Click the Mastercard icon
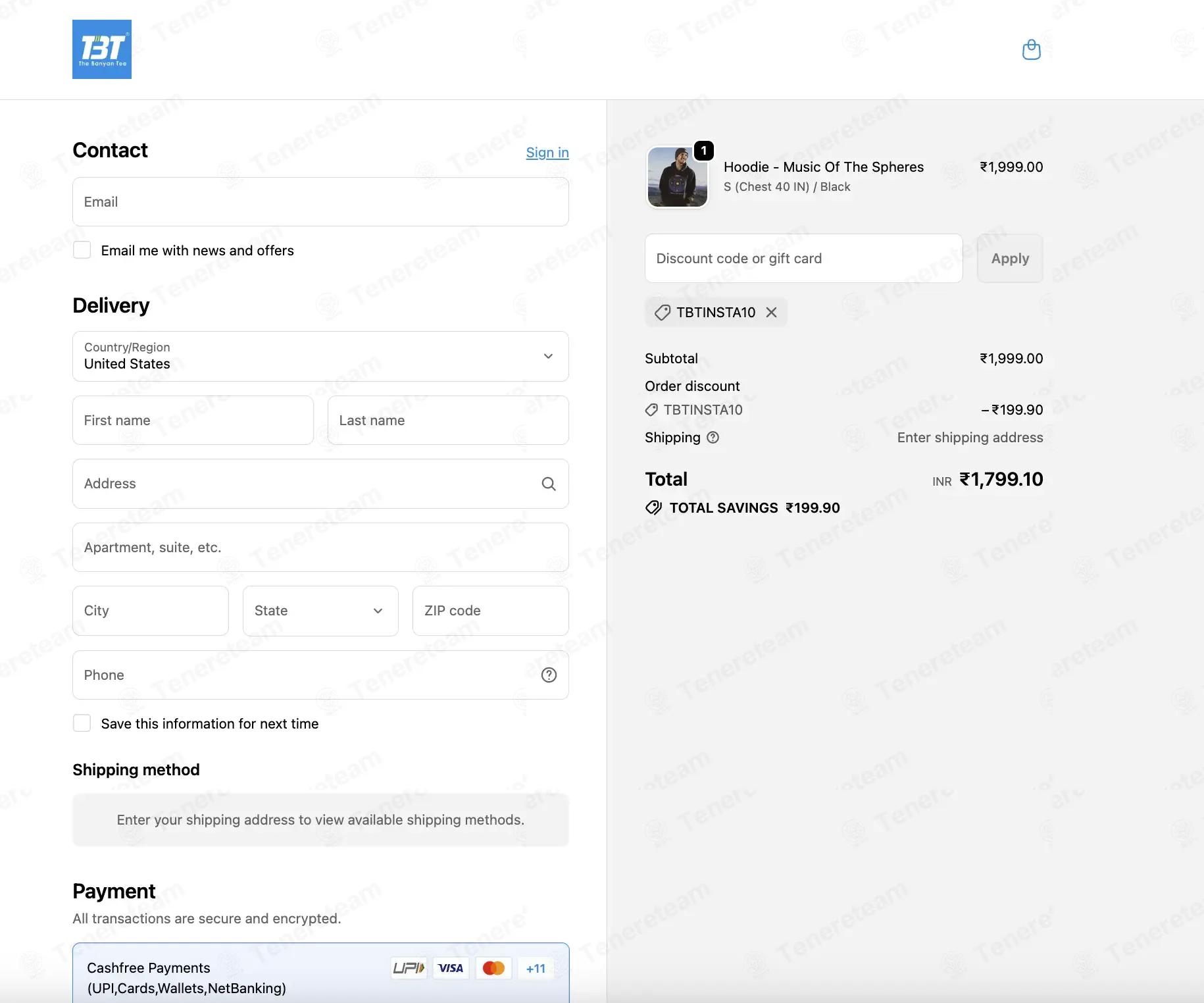The height and width of the screenshot is (1003, 1204). pyautogui.click(x=493, y=968)
